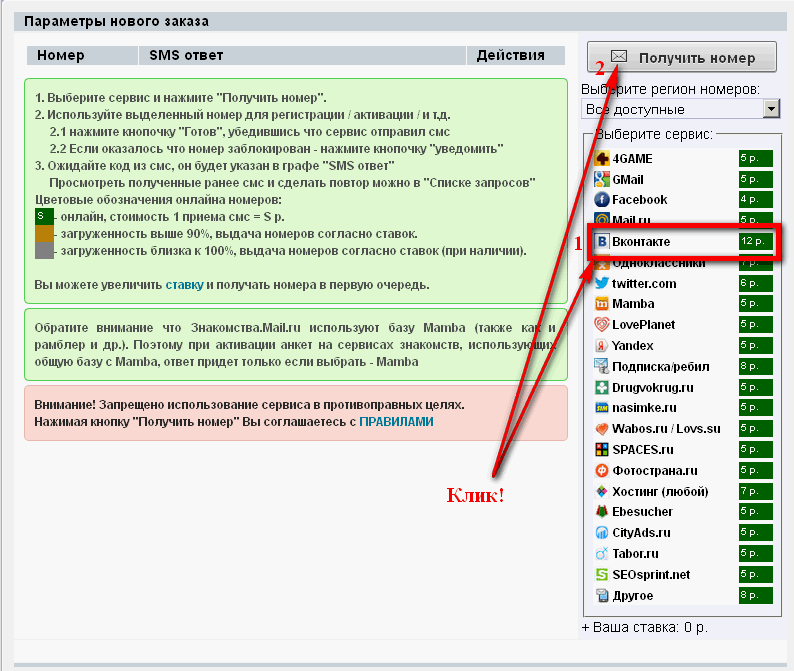Viewport: 794px width, 671px height.
Task: Pick the Вконтакте service icon
Action: tap(602, 242)
